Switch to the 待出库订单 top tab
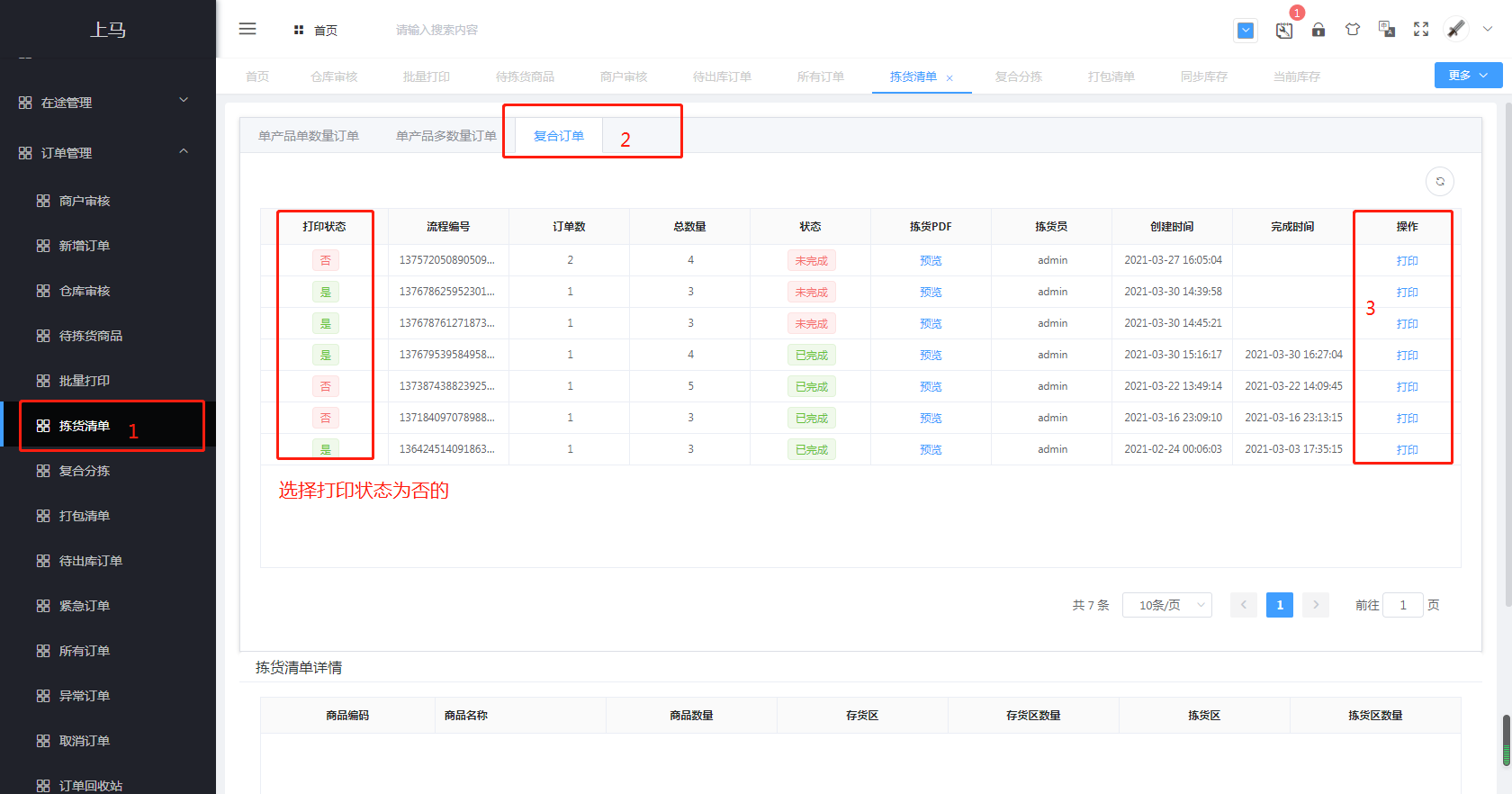Screen dimensions: 1512x794 coord(722,77)
